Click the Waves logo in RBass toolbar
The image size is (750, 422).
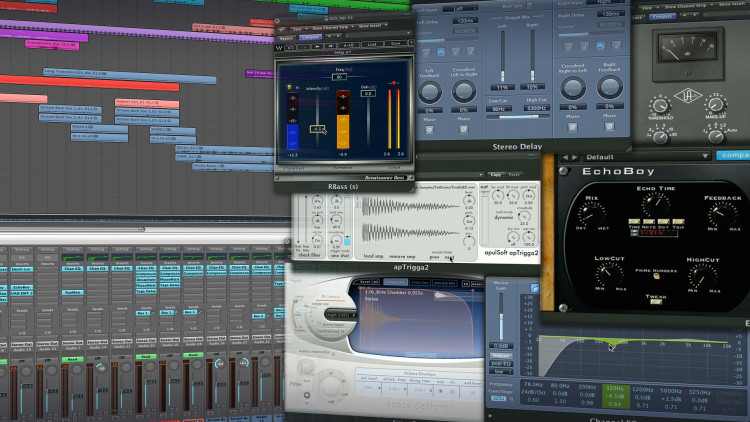279,48
